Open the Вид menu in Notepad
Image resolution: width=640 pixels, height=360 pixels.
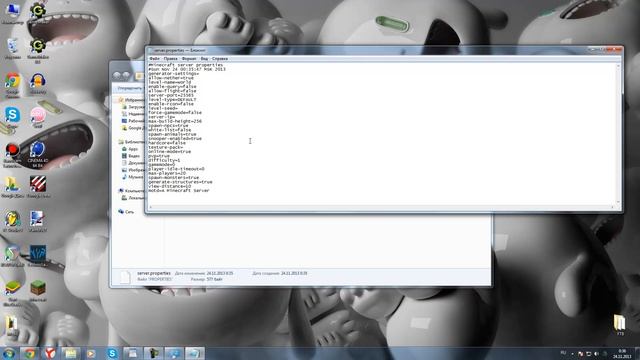[204, 59]
